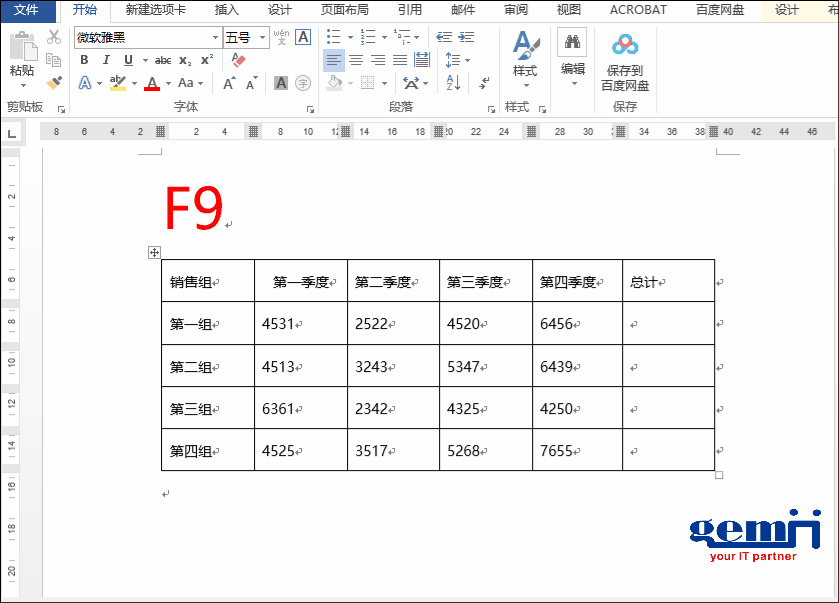Open the Paragraph dialog launcher
Screen dimensions: 839x603
(x=491, y=109)
